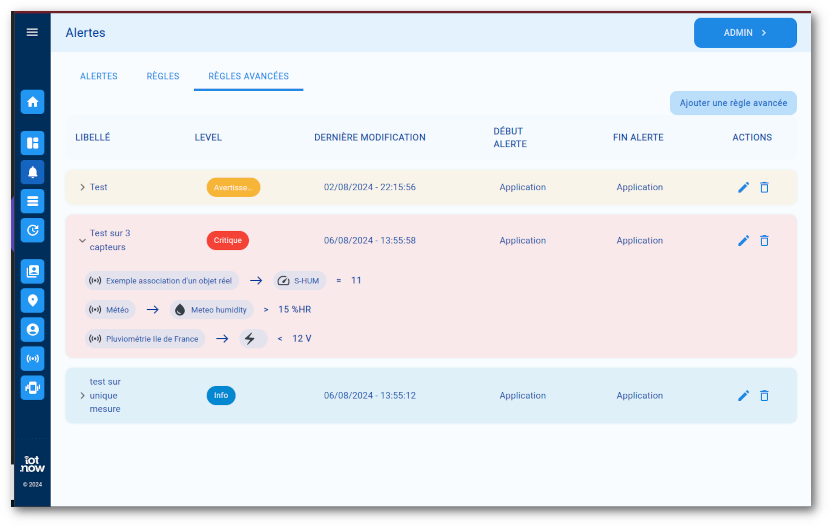Switch to the RÈGLES tab
This screenshot has height=526, width=830.
[163, 76]
